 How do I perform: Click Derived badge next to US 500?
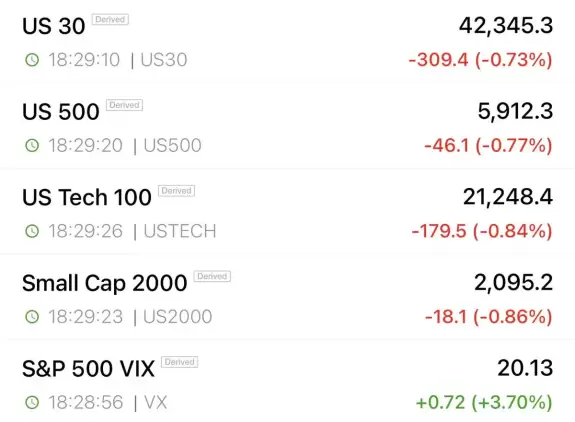(x=124, y=105)
